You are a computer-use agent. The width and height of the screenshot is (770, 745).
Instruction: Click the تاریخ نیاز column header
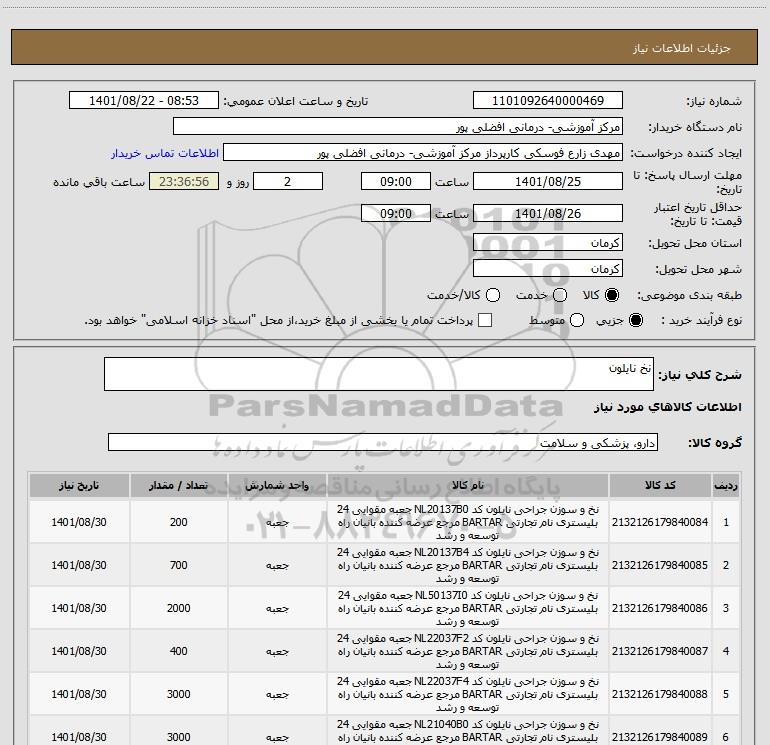point(79,486)
